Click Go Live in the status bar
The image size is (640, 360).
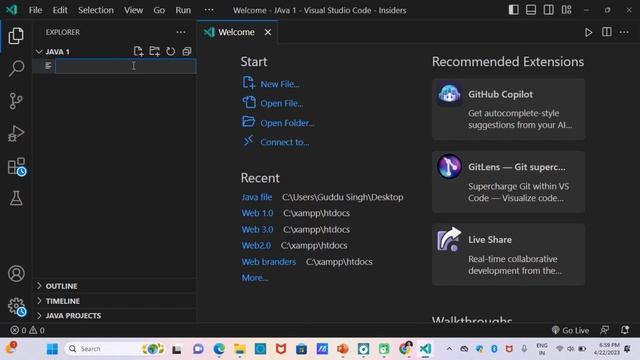pos(570,330)
